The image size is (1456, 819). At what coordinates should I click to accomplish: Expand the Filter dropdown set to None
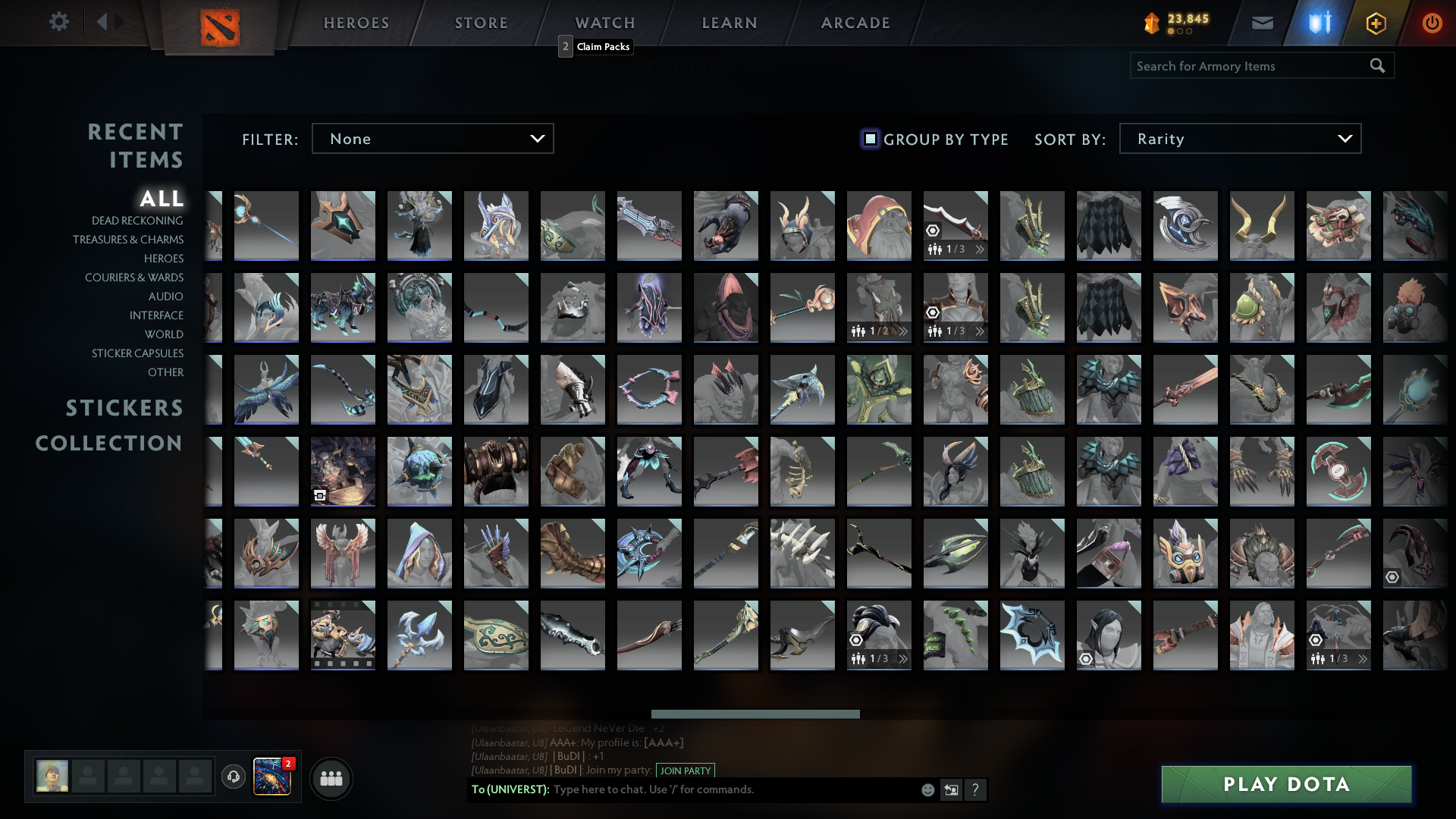432,139
